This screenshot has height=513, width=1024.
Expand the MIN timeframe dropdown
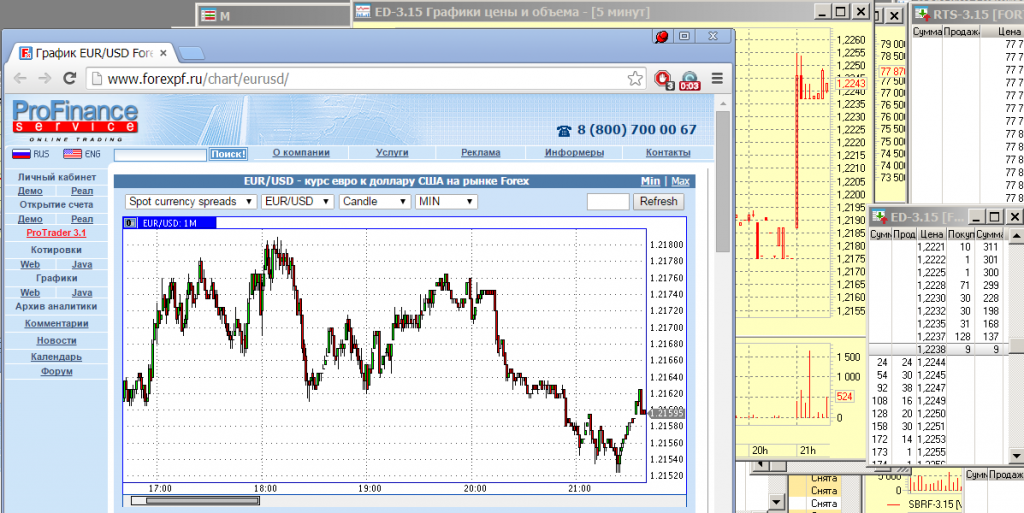[x=446, y=201]
